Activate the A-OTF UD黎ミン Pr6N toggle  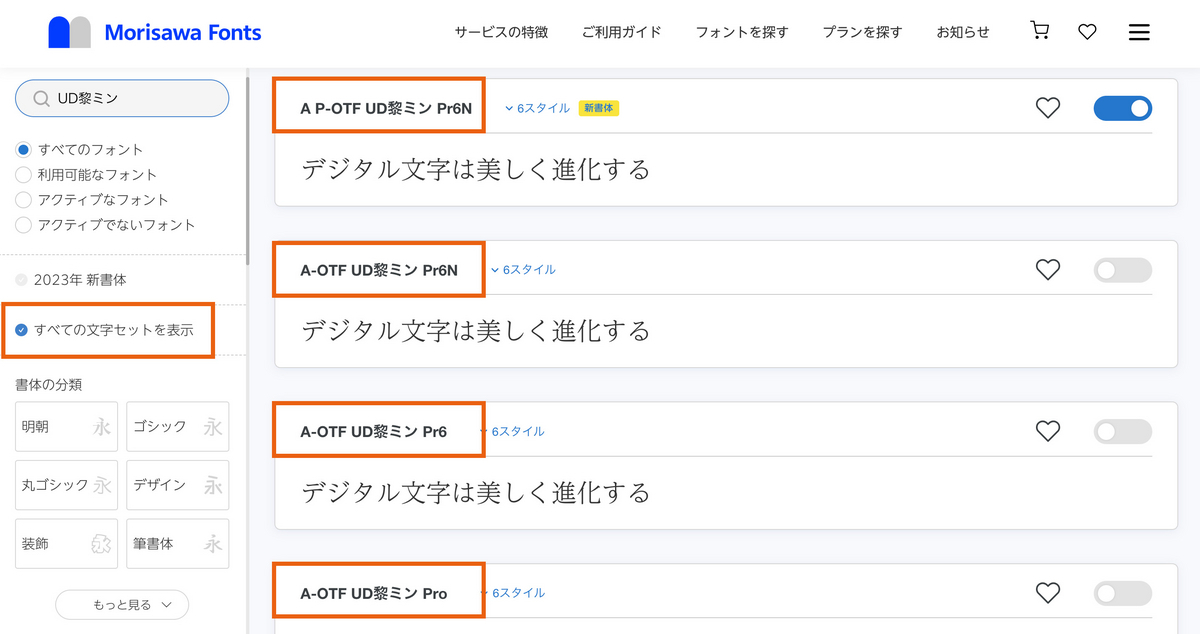[x=1123, y=270]
